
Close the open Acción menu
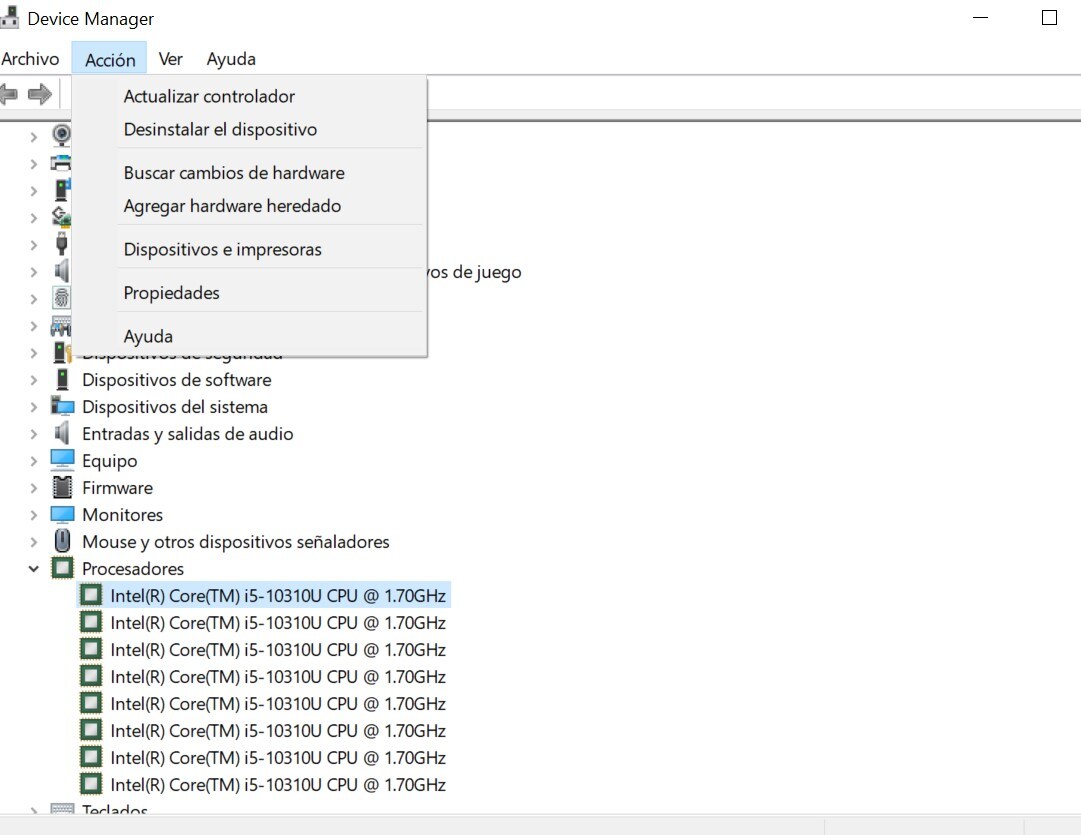(x=110, y=59)
